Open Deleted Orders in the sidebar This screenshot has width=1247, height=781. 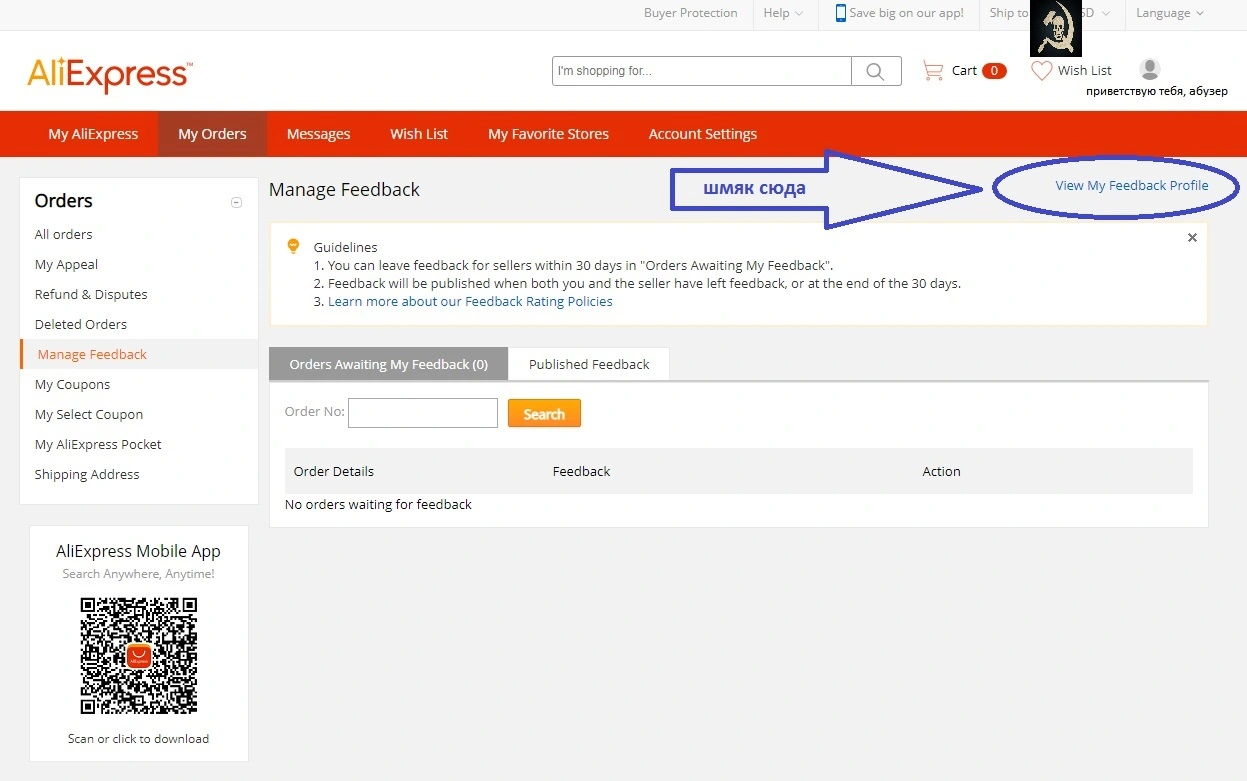click(81, 324)
